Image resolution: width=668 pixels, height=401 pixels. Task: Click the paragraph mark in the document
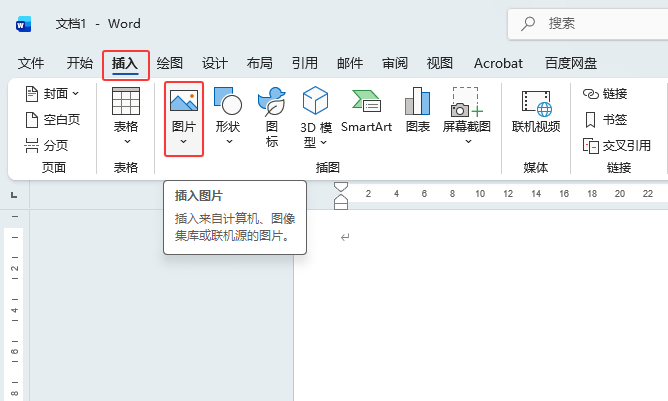(345, 237)
